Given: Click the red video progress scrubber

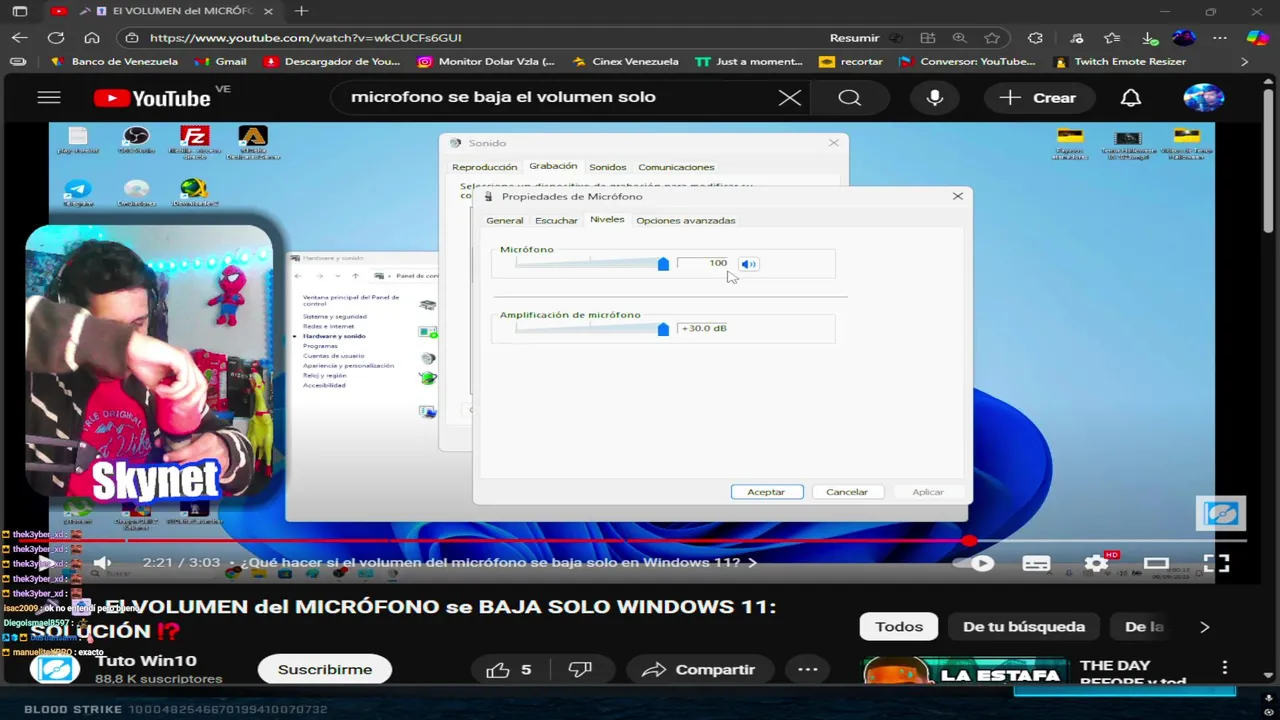Looking at the screenshot, I should tap(969, 540).
